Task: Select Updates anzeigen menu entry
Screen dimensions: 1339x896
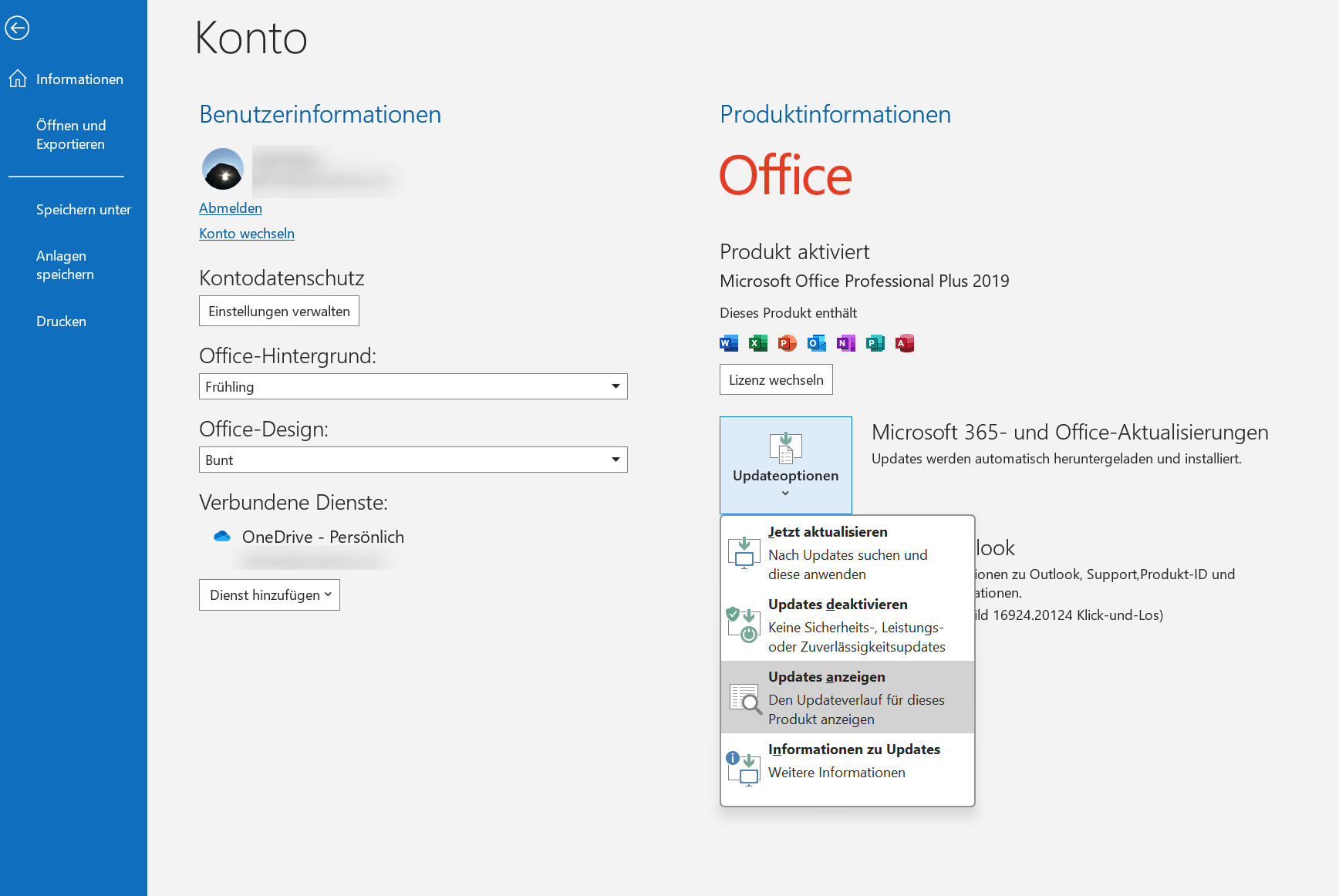Action: 848,697
